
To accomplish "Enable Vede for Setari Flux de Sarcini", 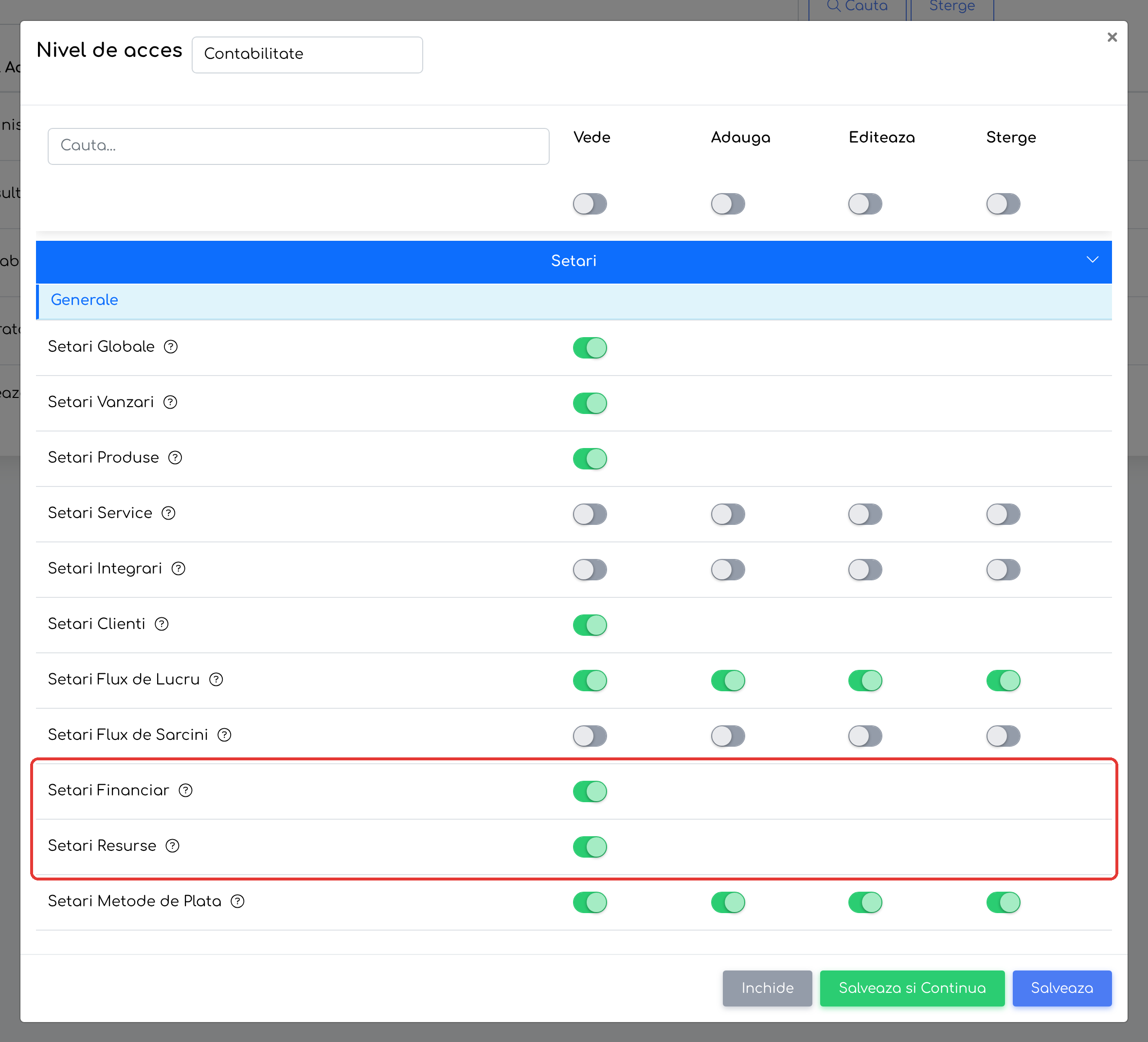I will point(590,736).
